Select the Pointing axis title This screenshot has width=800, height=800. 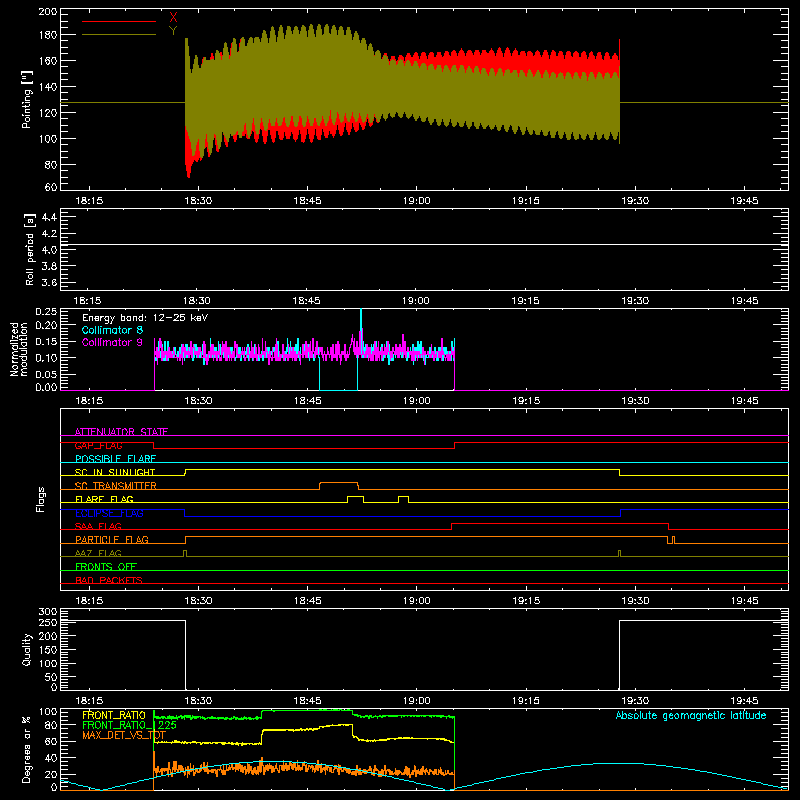27,99
